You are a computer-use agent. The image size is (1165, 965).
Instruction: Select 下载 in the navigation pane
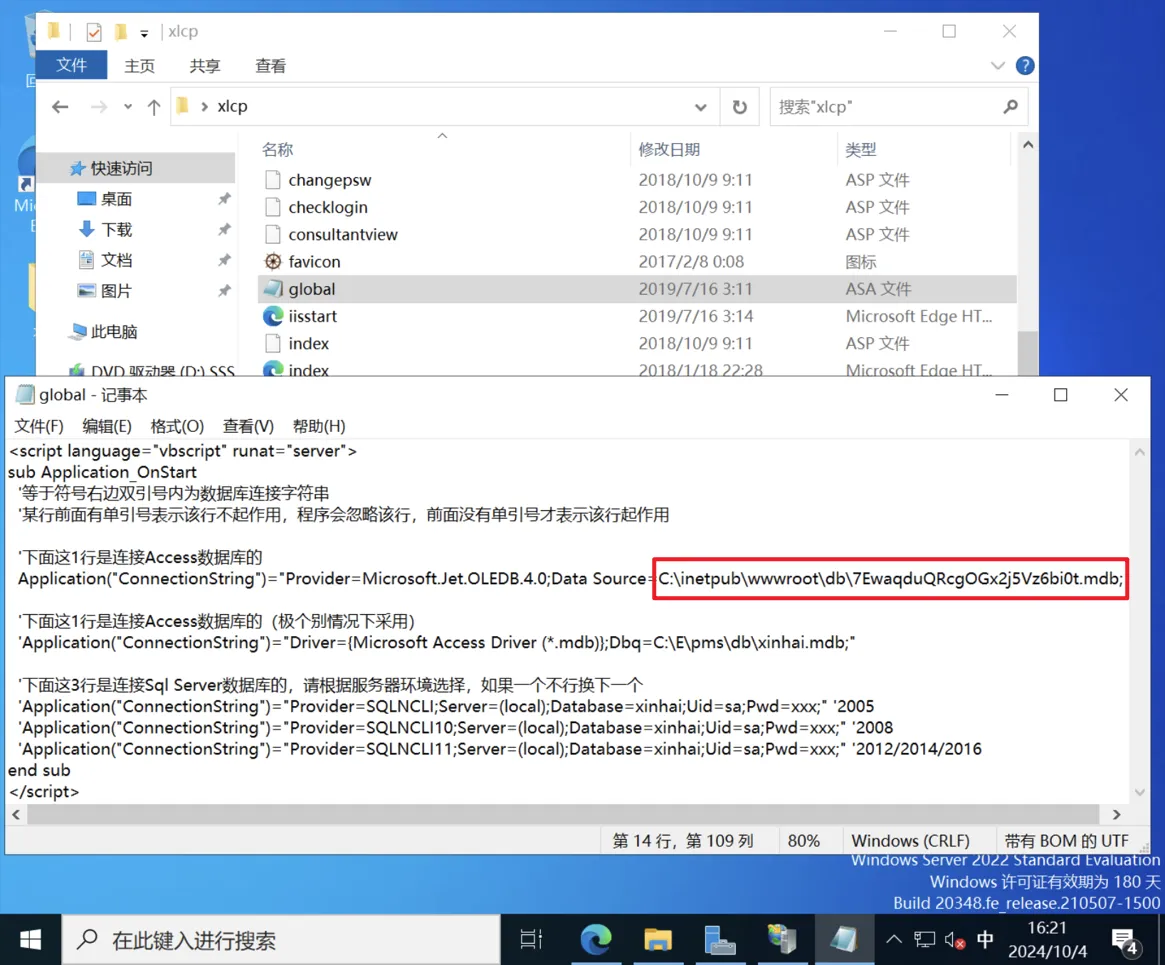pyautogui.click(x=116, y=230)
